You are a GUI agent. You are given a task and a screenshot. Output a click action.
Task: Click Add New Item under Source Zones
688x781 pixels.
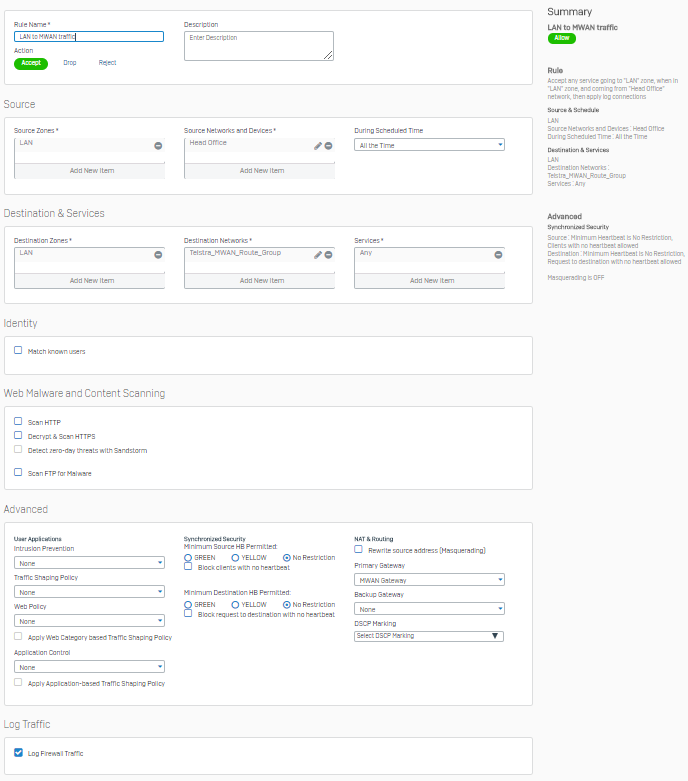[x=91, y=171]
